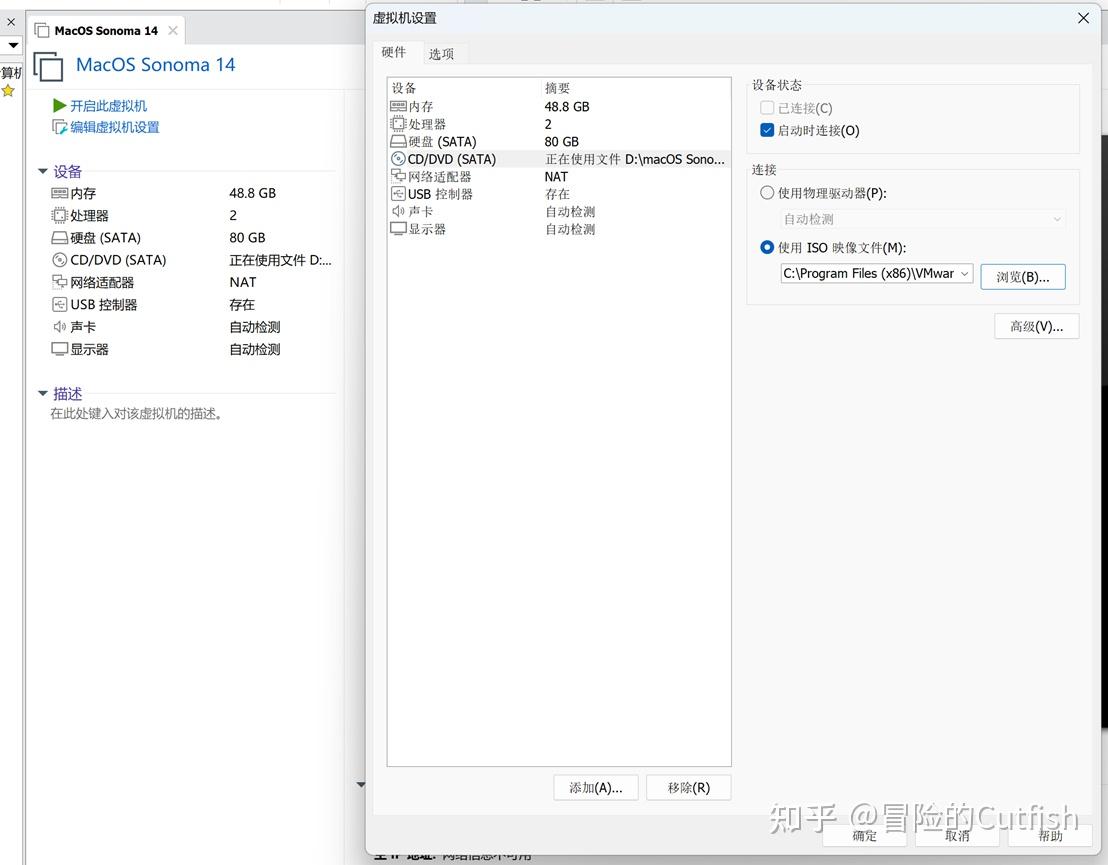This screenshot has width=1108, height=865.
Task: Click the 帮助 button
Action: click(1050, 835)
